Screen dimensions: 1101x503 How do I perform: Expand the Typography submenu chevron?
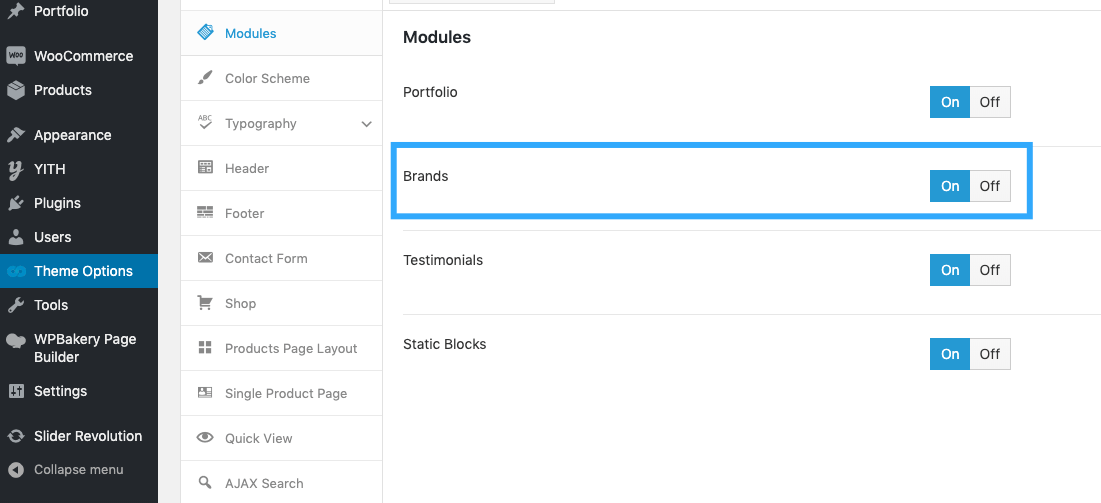click(x=367, y=124)
